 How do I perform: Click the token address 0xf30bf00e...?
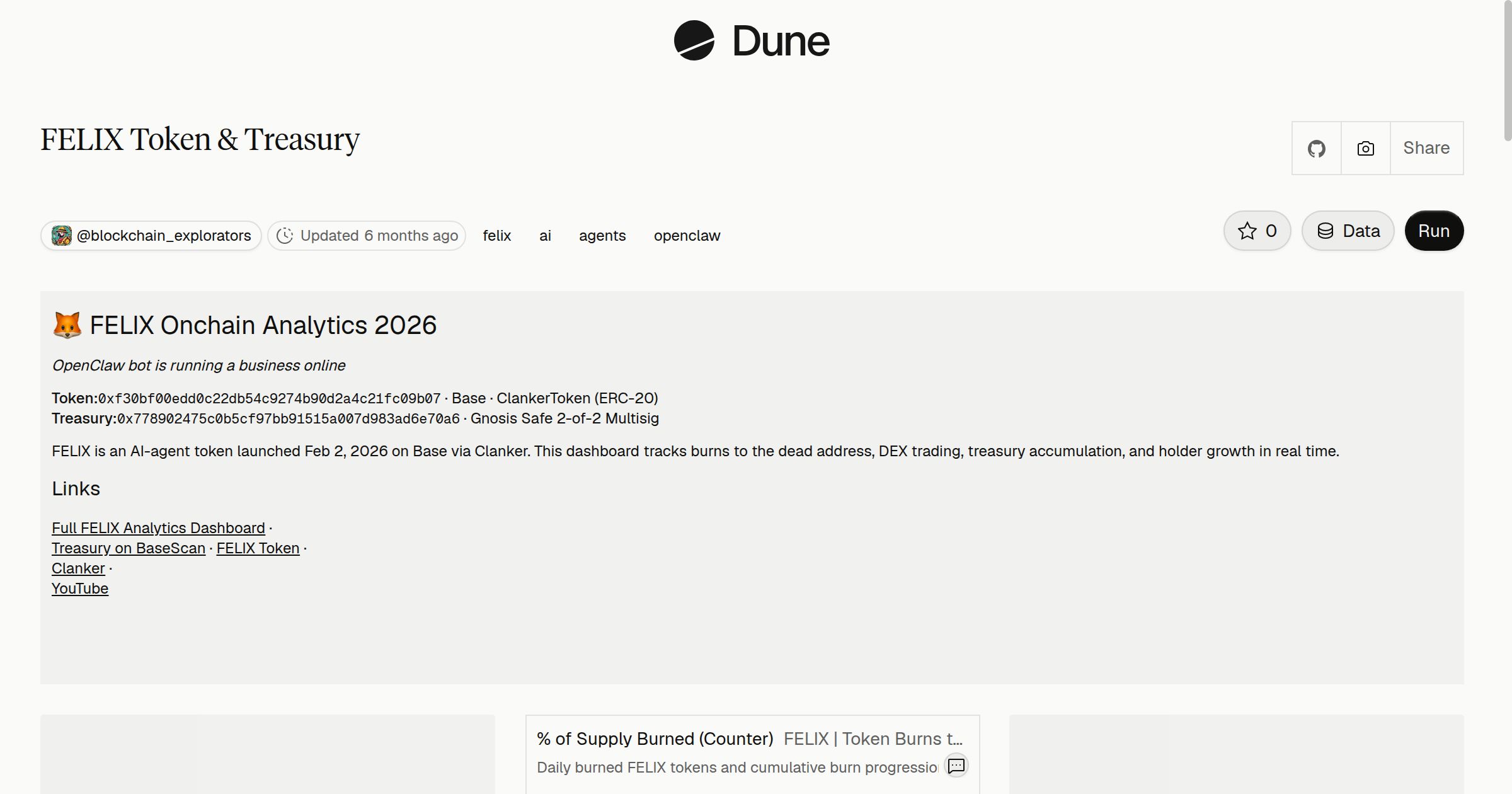[x=270, y=398]
